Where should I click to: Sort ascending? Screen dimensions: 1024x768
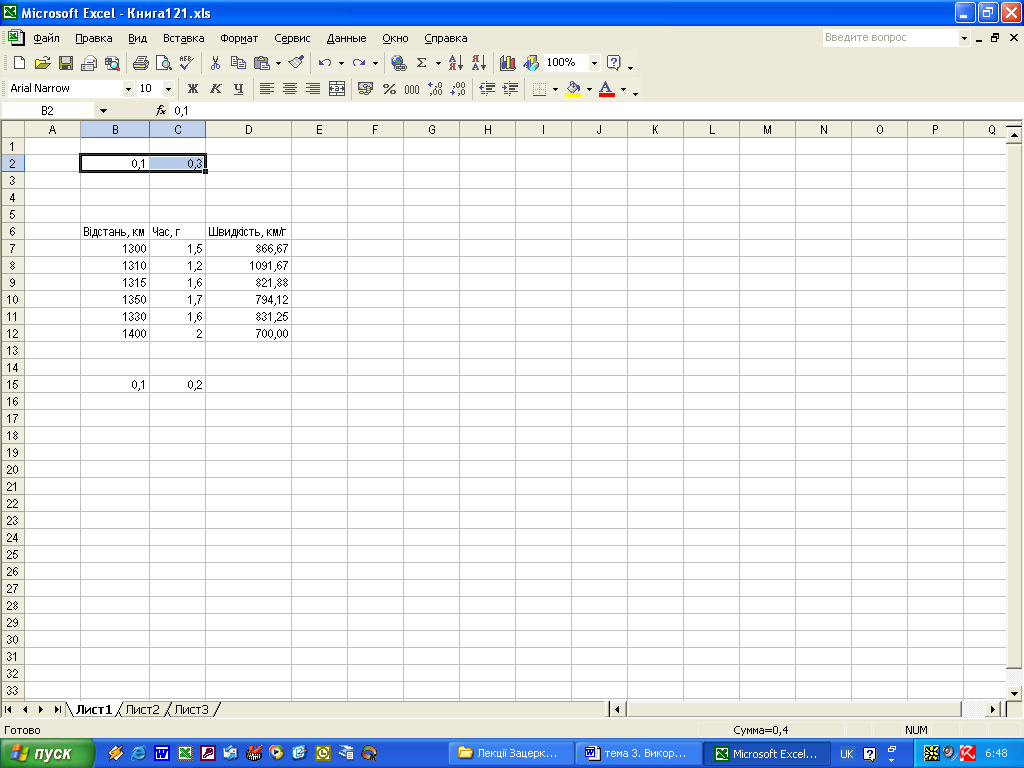click(456, 63)
